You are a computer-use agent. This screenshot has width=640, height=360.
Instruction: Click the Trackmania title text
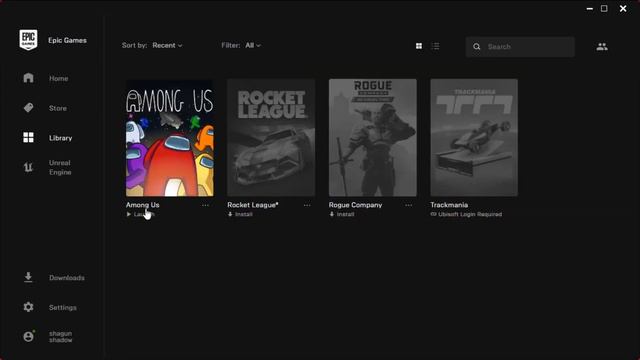pyautogui.click(x=449, y=205)
